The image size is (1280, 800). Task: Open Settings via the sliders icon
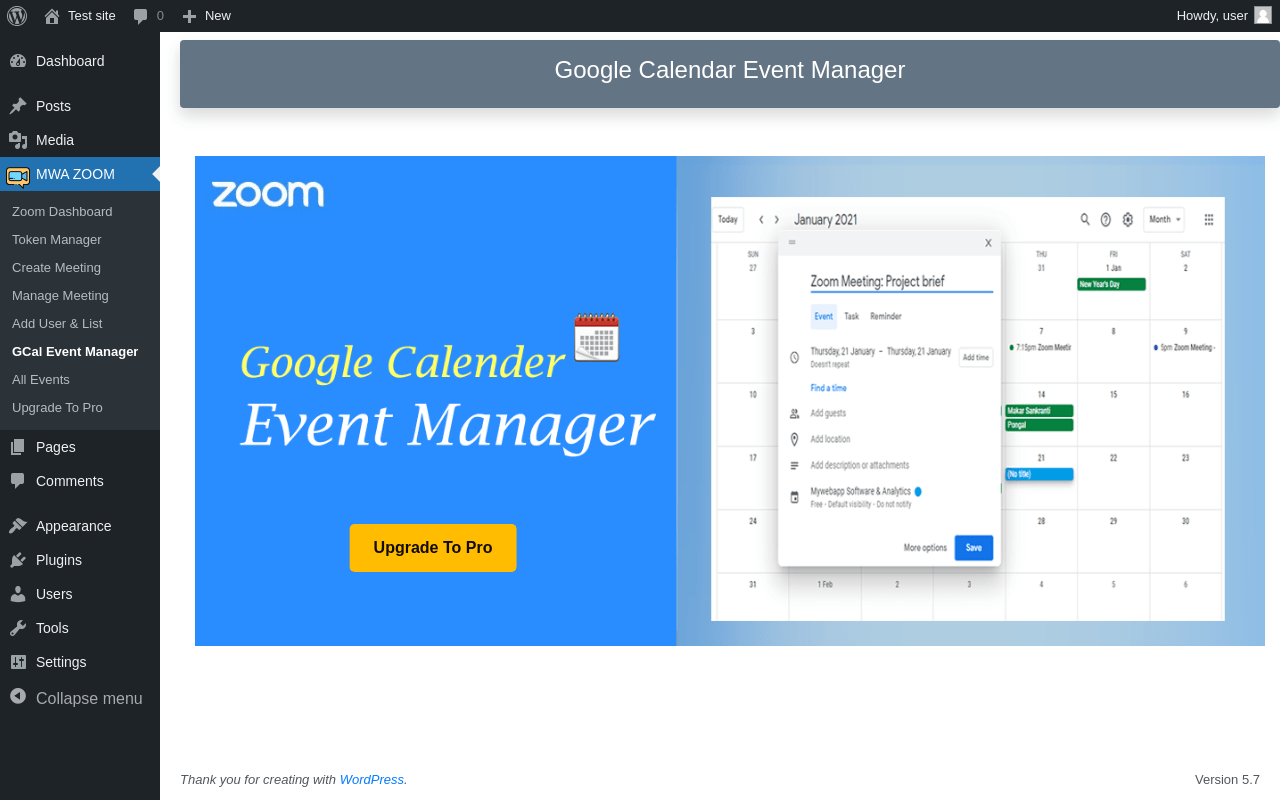point(18,662)
